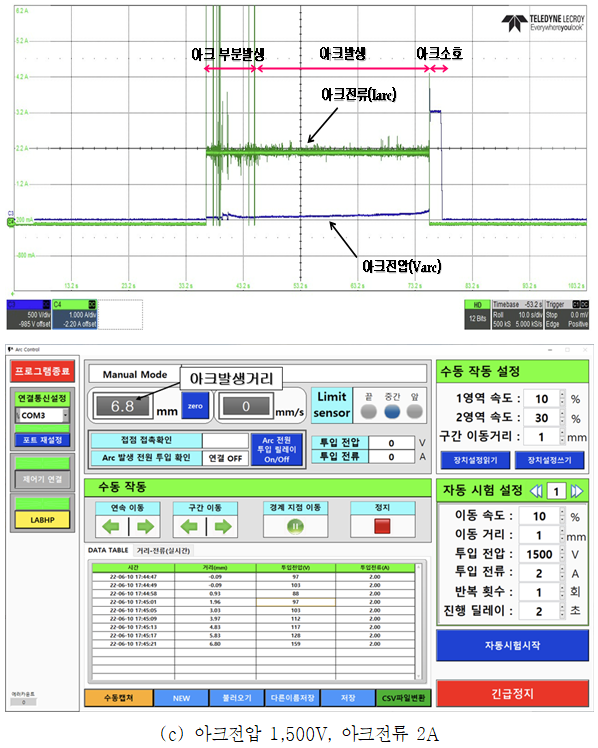Toggle the Arc 전원 투입 릴레이 On/Off button
Image resolution: width=598 pixels, height=748 pixels.
pos(277,449)
